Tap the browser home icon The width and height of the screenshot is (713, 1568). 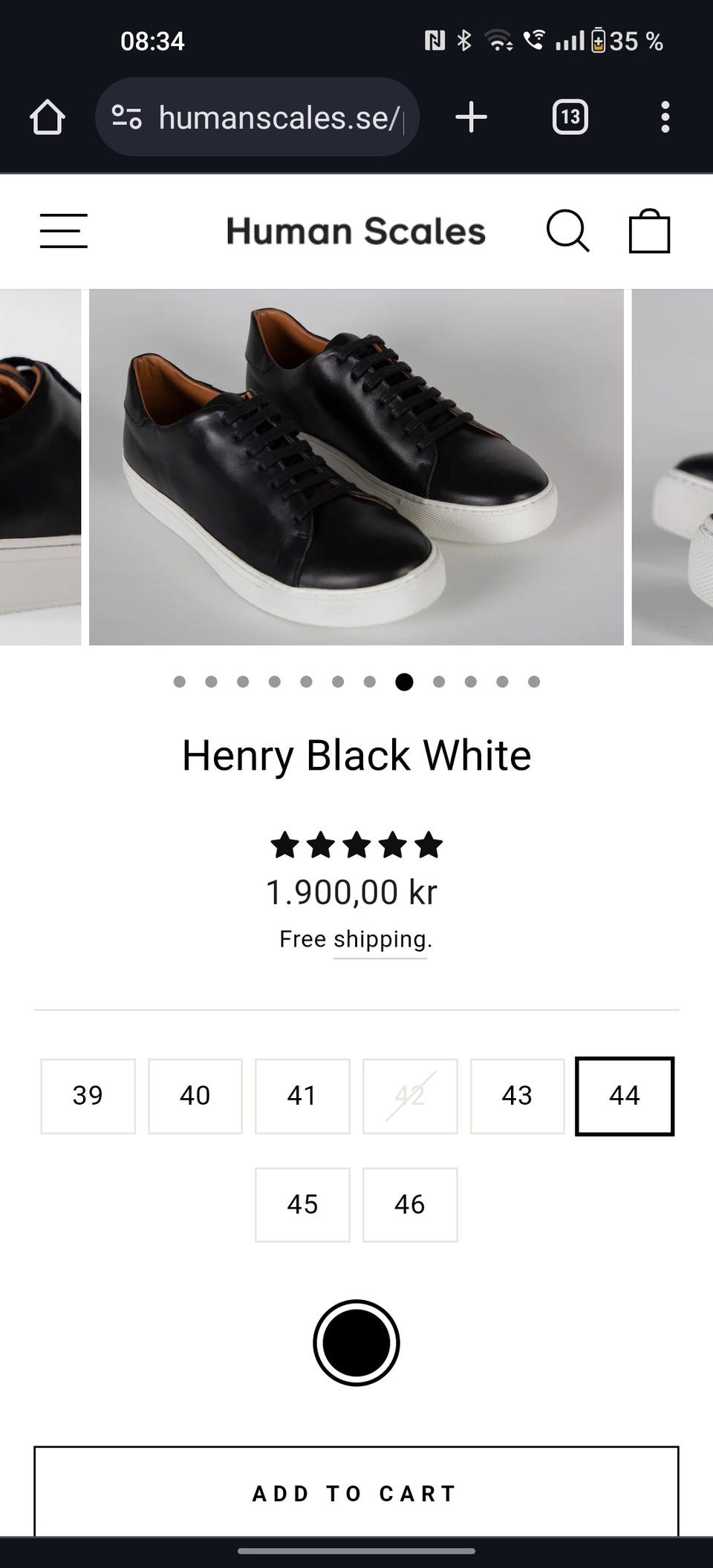click(48, 117)
